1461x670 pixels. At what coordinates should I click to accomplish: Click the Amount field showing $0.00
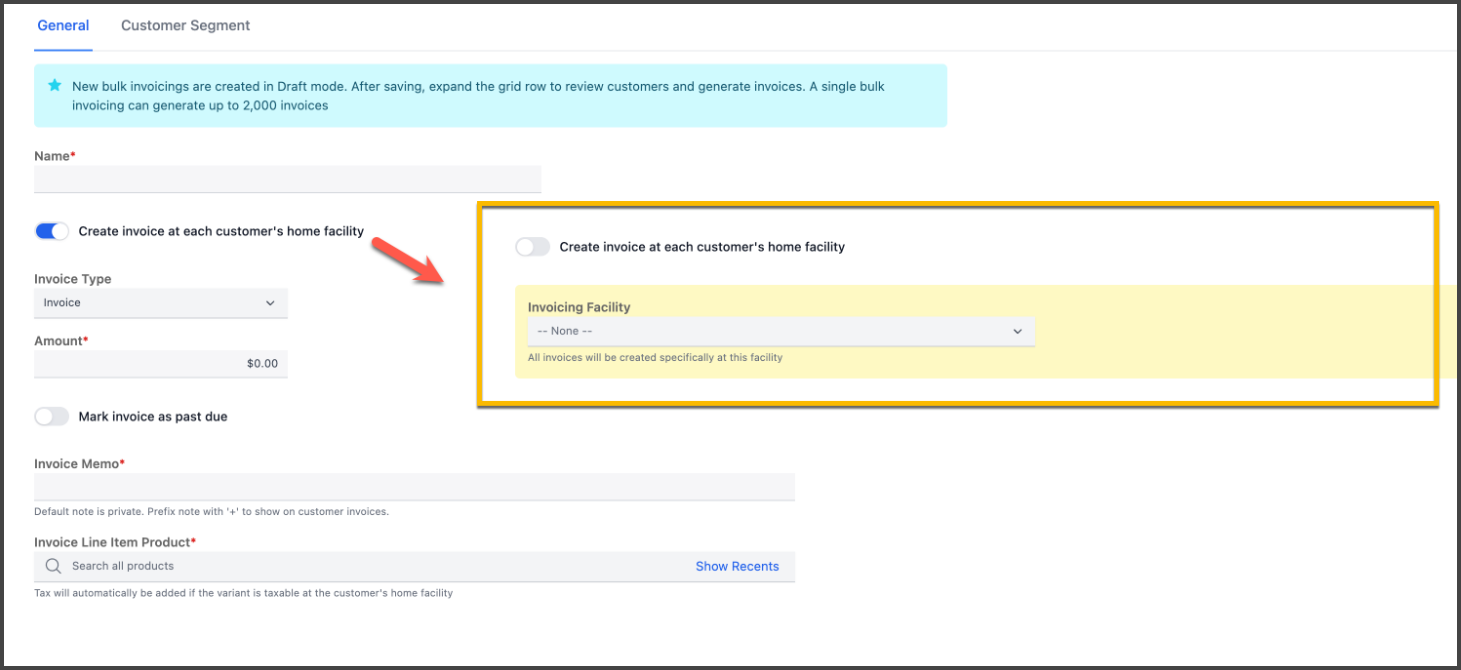[x=160, y=364]
